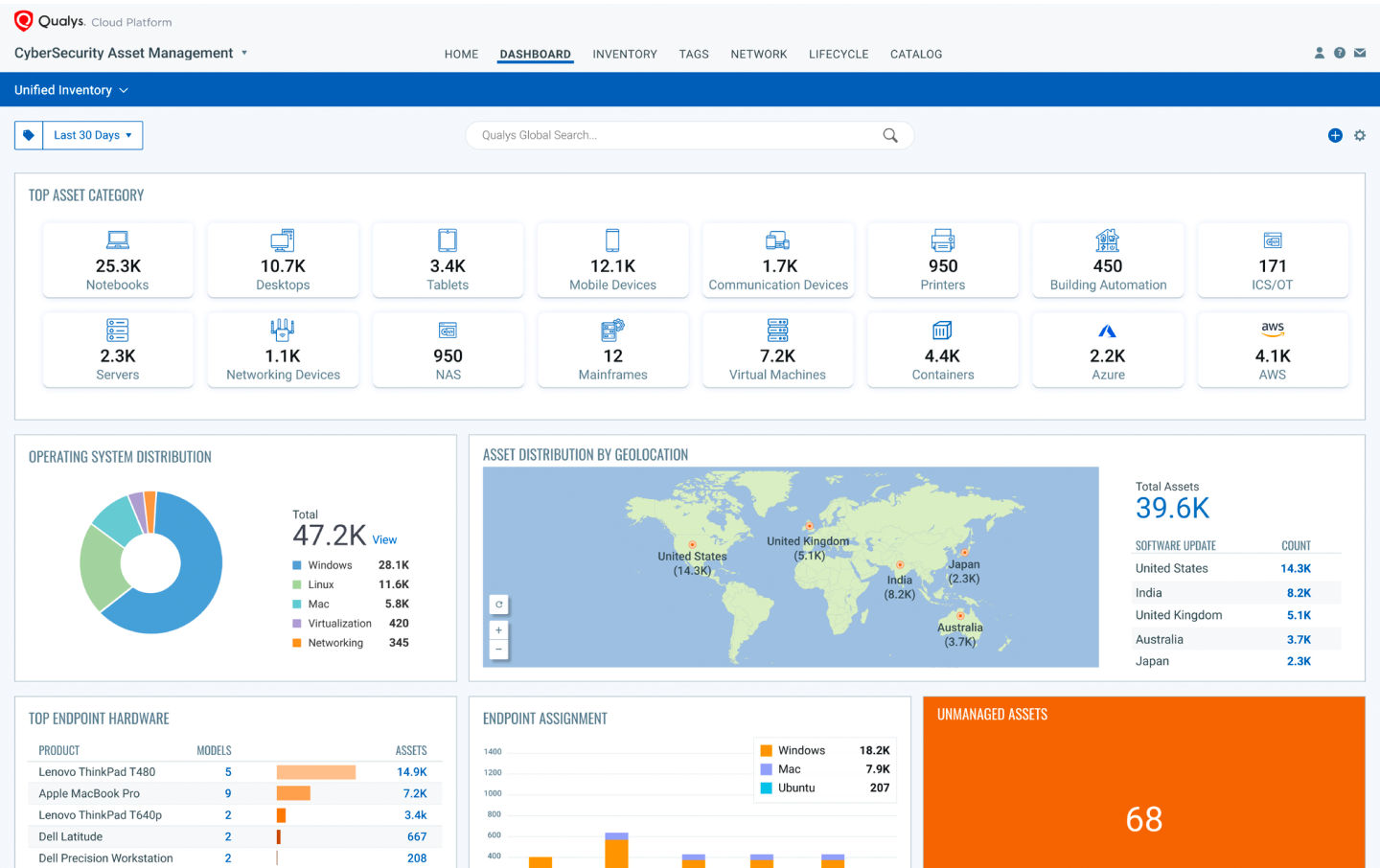Open the Mobile Devices category tile
This screenshot has height=868, width=1380.
pos(612,259)
